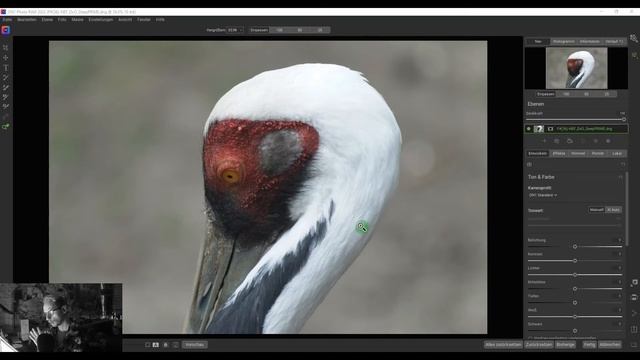Click the cloud-shaped icon under layer row
Screen dimensions: 640x360
tap(570, 141)
